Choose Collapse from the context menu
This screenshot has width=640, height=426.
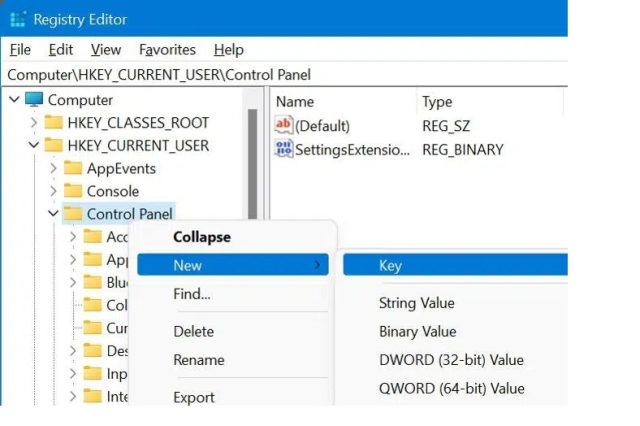coord(233,237)
